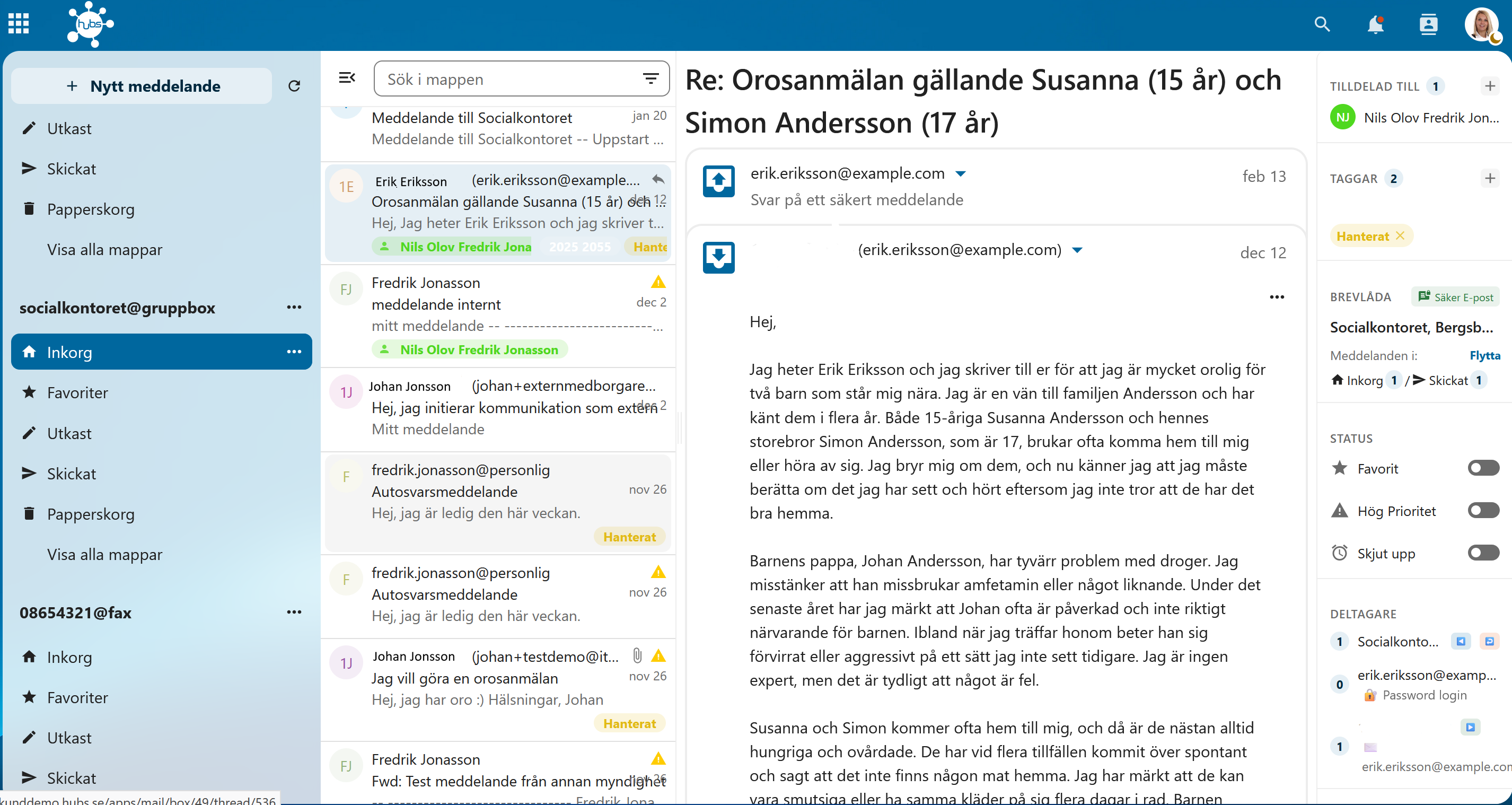Click Skickat 1 under Meddelanden i

pos(1450,380)
